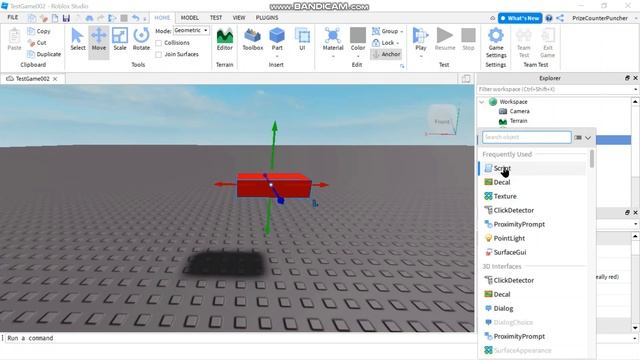640x360 pixels.
Task: Switch to the HOME ribbon tab
Action: pos(162,18)
